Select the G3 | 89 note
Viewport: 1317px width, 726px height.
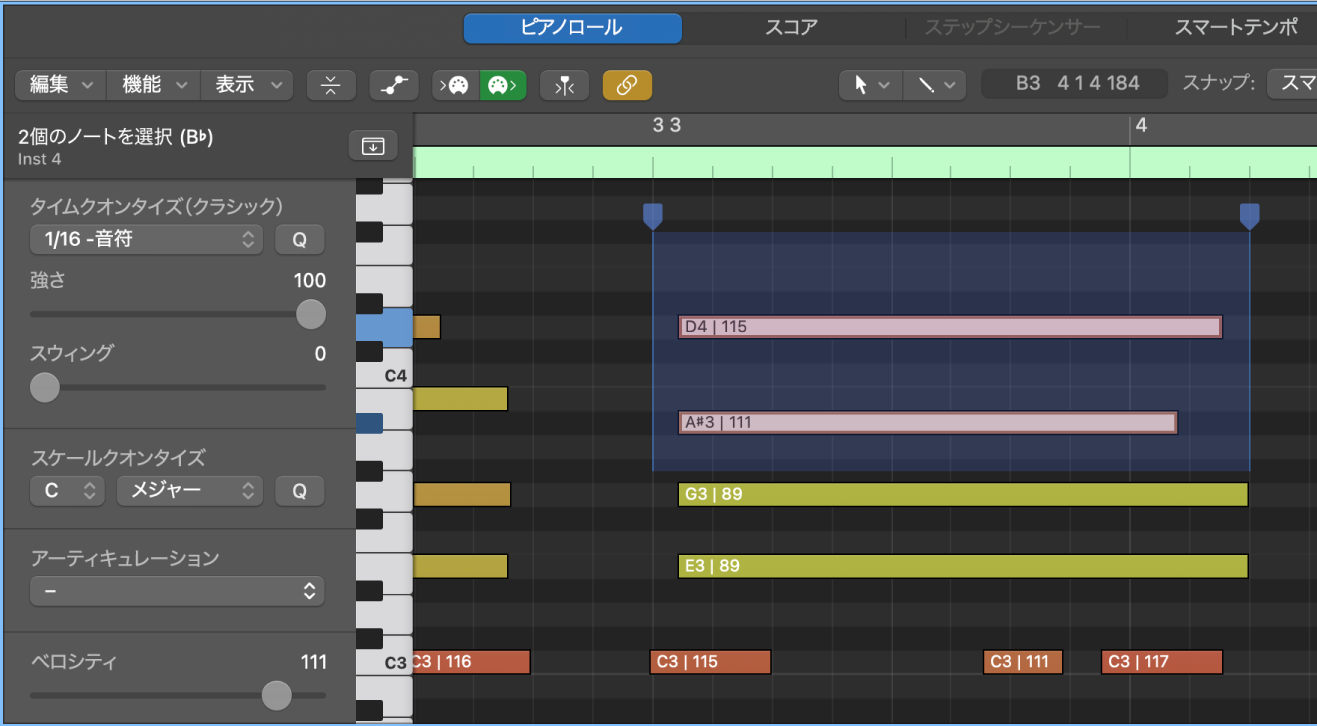click(963, 494)
